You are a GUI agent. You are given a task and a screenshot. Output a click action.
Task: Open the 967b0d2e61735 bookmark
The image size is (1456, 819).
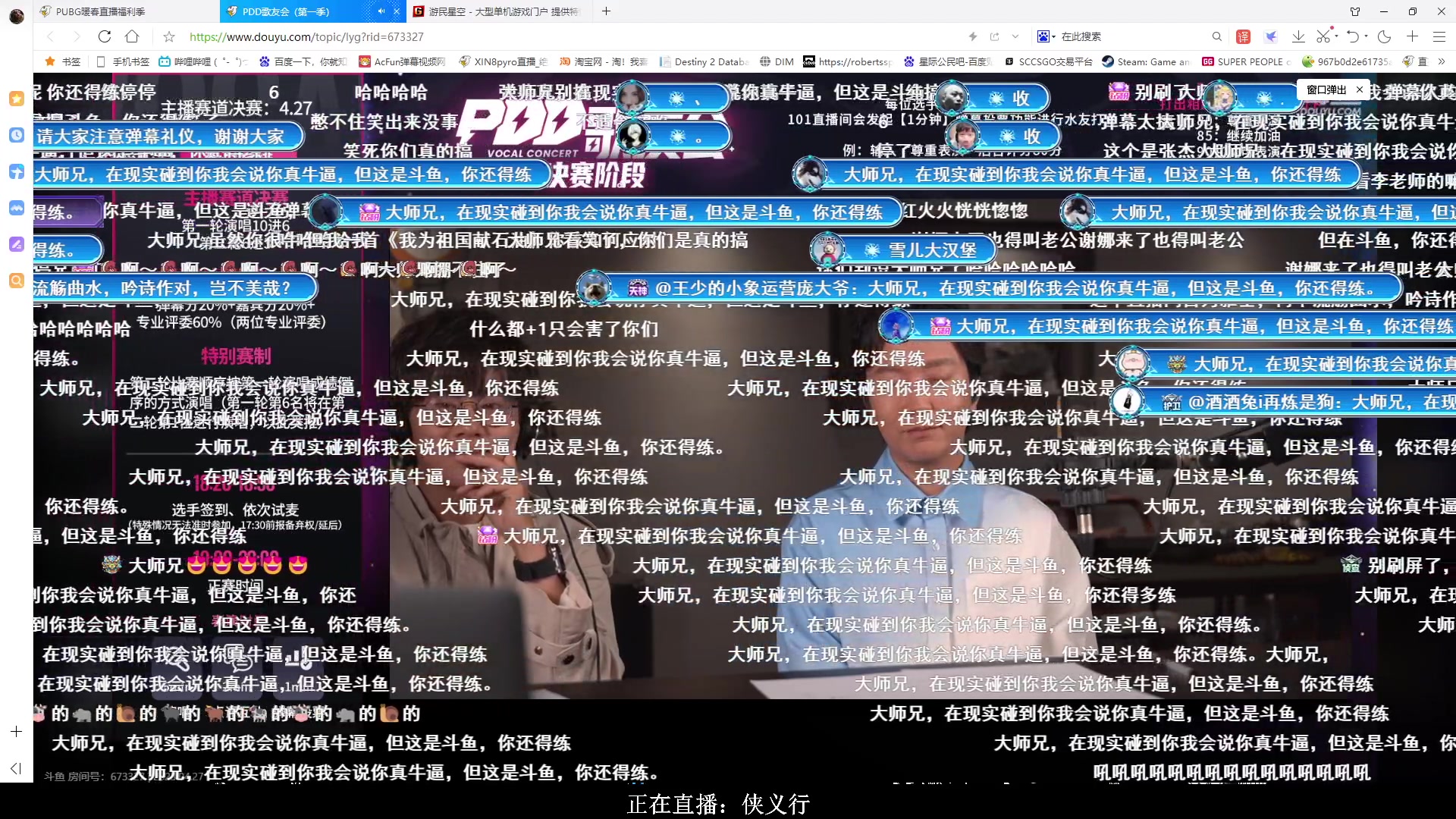coord(1347,61)
